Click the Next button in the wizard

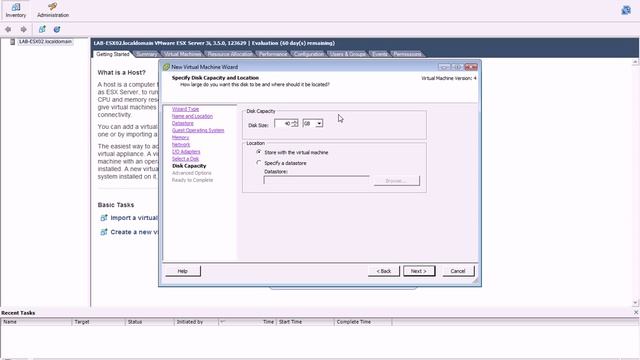click(419, 271)
